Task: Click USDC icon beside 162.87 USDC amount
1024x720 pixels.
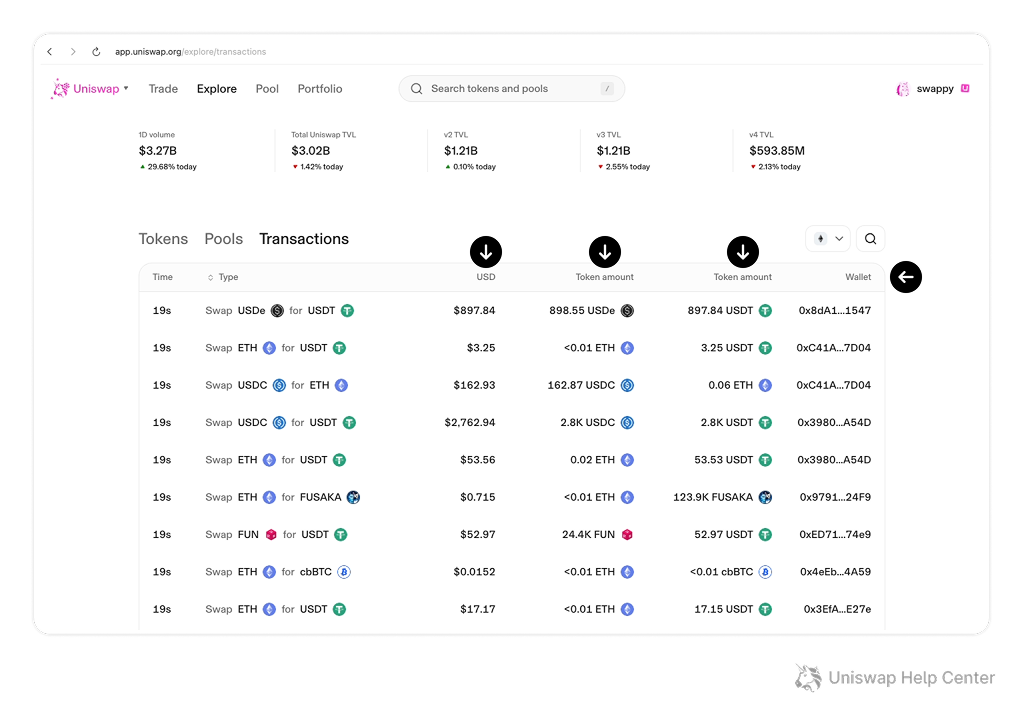Action: [627, 385]
